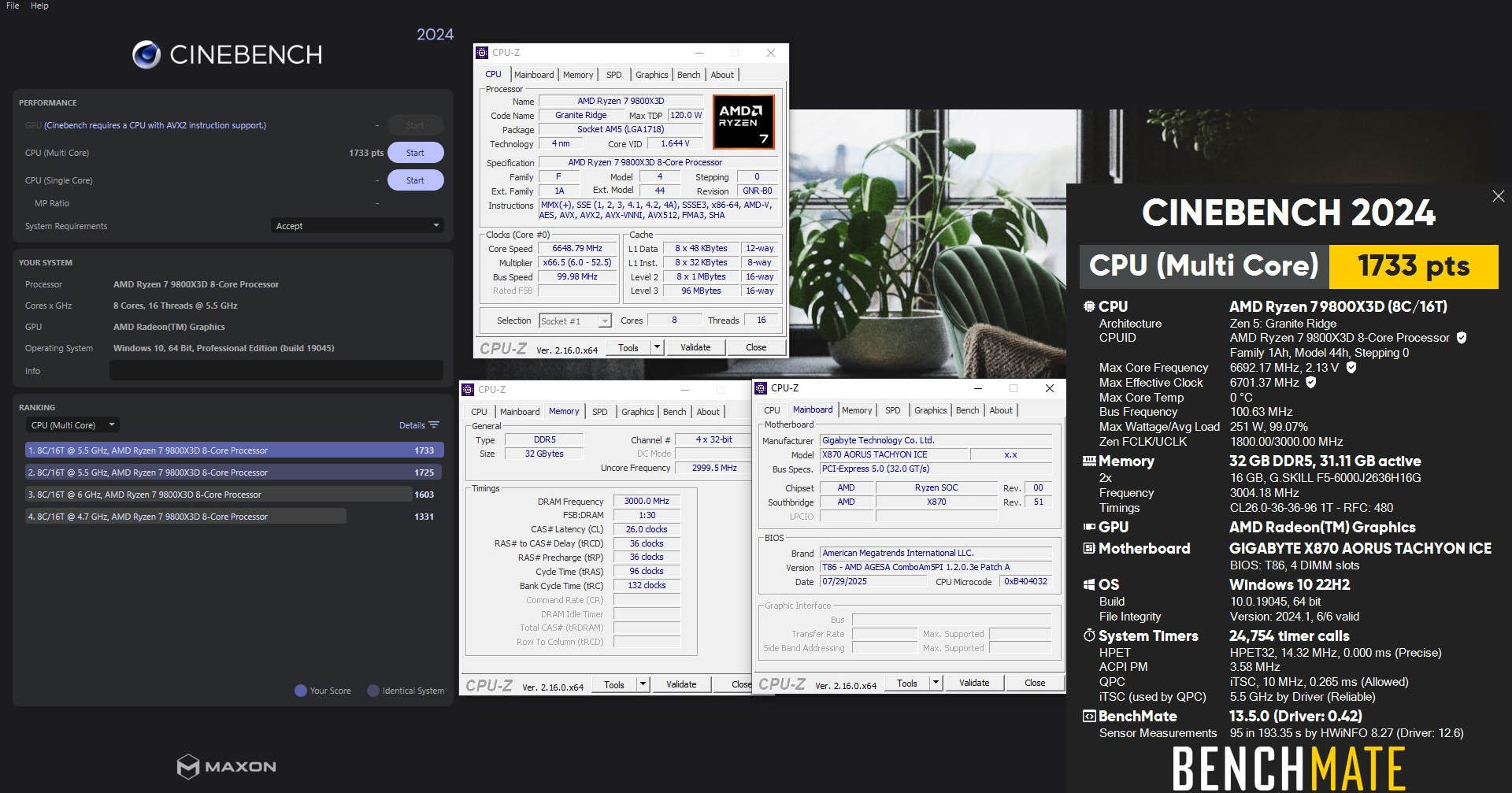Close the Mainboard CPU-Z window
The width and height of the screenshot is (1512, 793).
(x=1049, y=388)
